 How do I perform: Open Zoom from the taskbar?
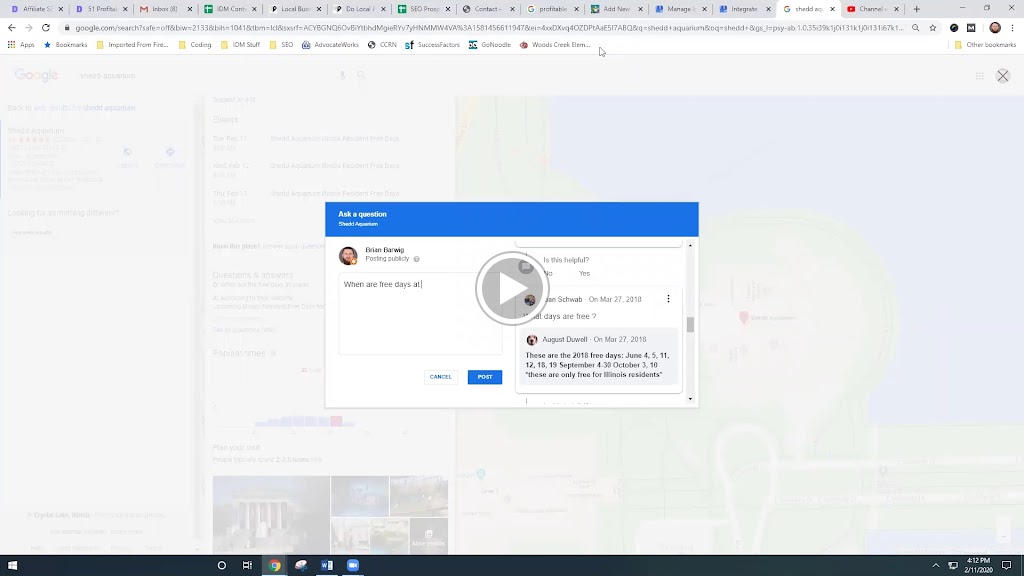[x=353, y=566]
